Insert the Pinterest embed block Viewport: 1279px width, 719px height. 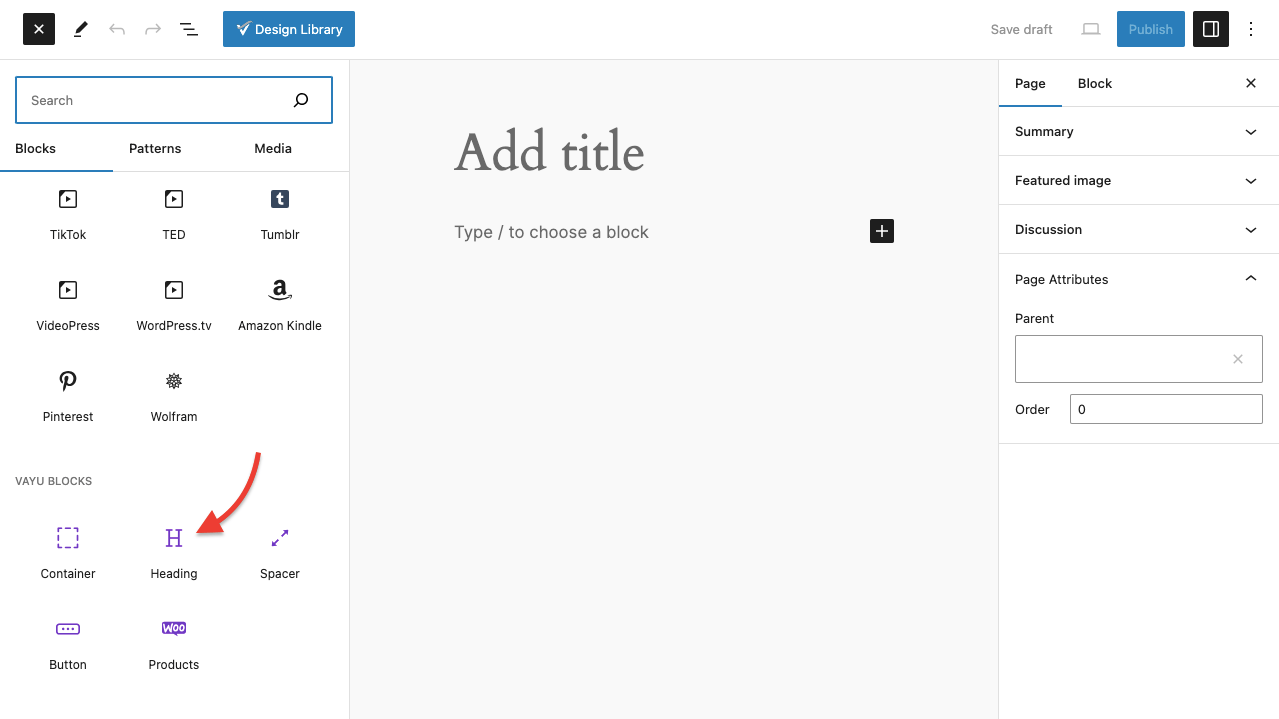click(68, 394)
